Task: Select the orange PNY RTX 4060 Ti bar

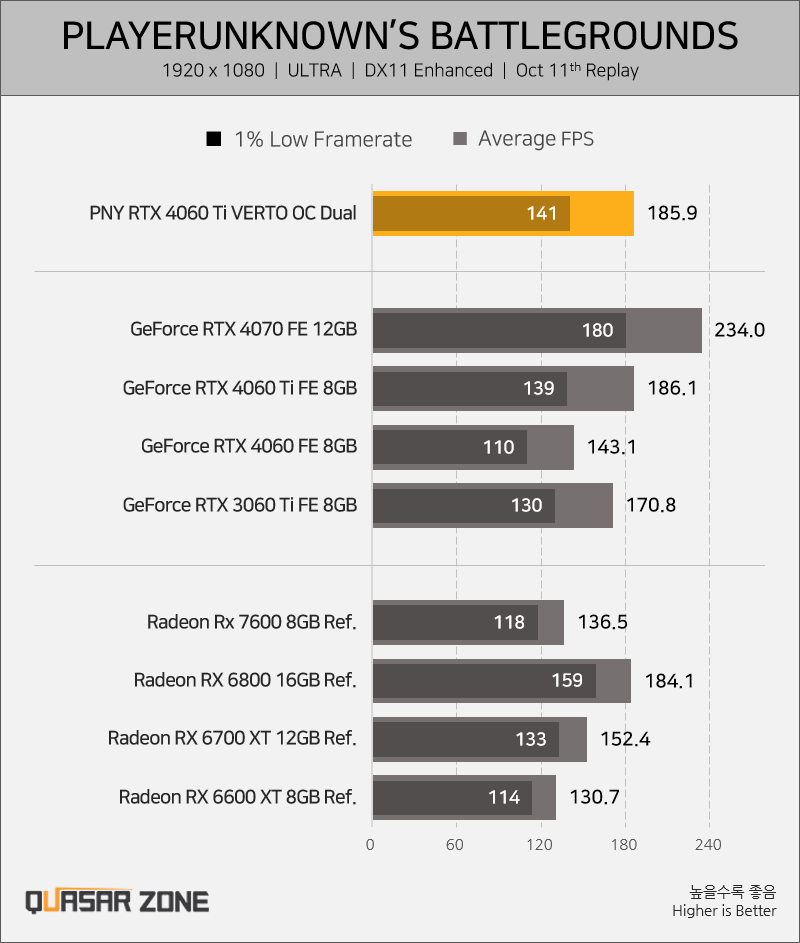Action: click(x=503, y=213)
